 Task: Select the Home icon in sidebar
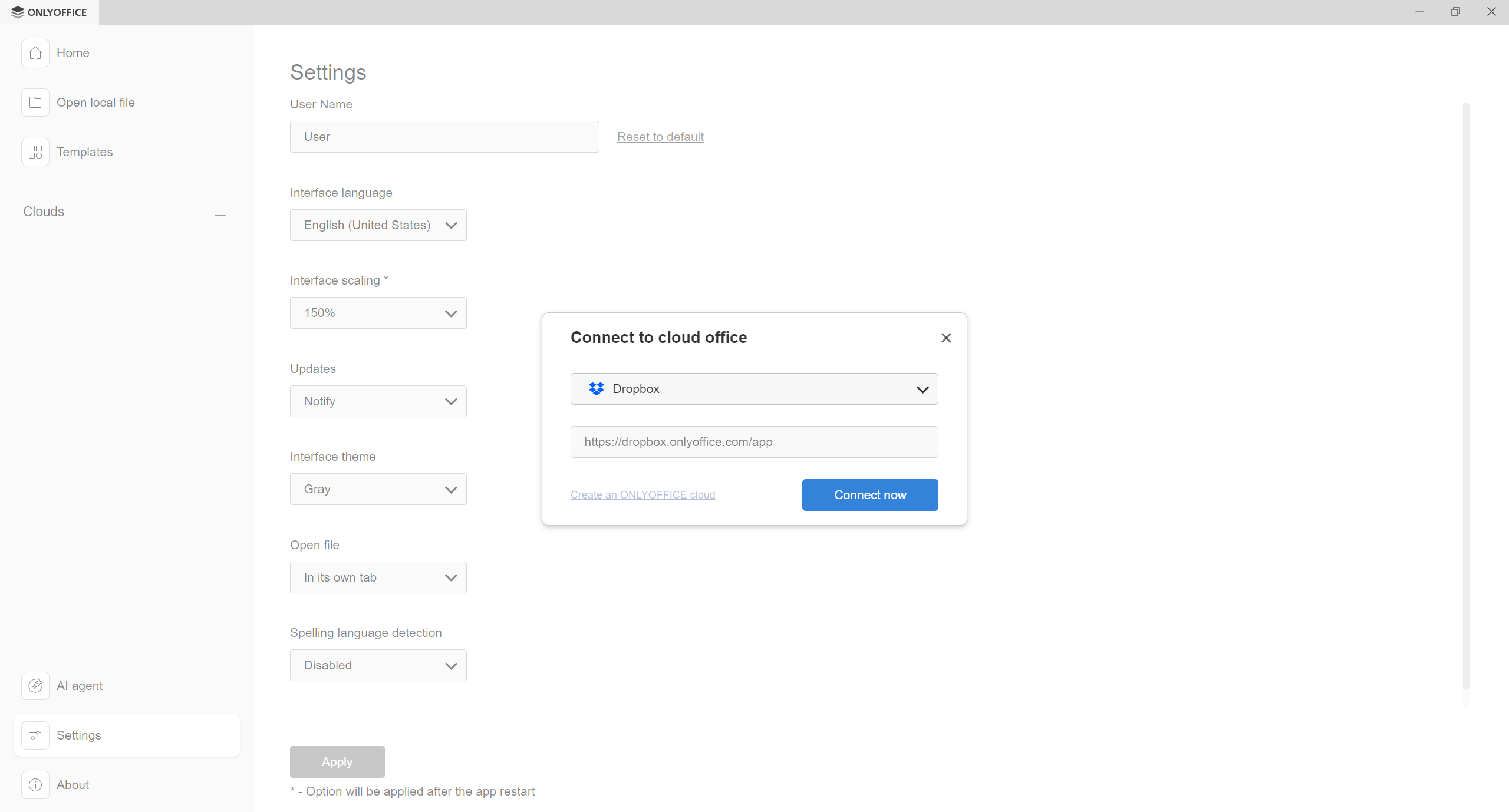click(35, 53)
